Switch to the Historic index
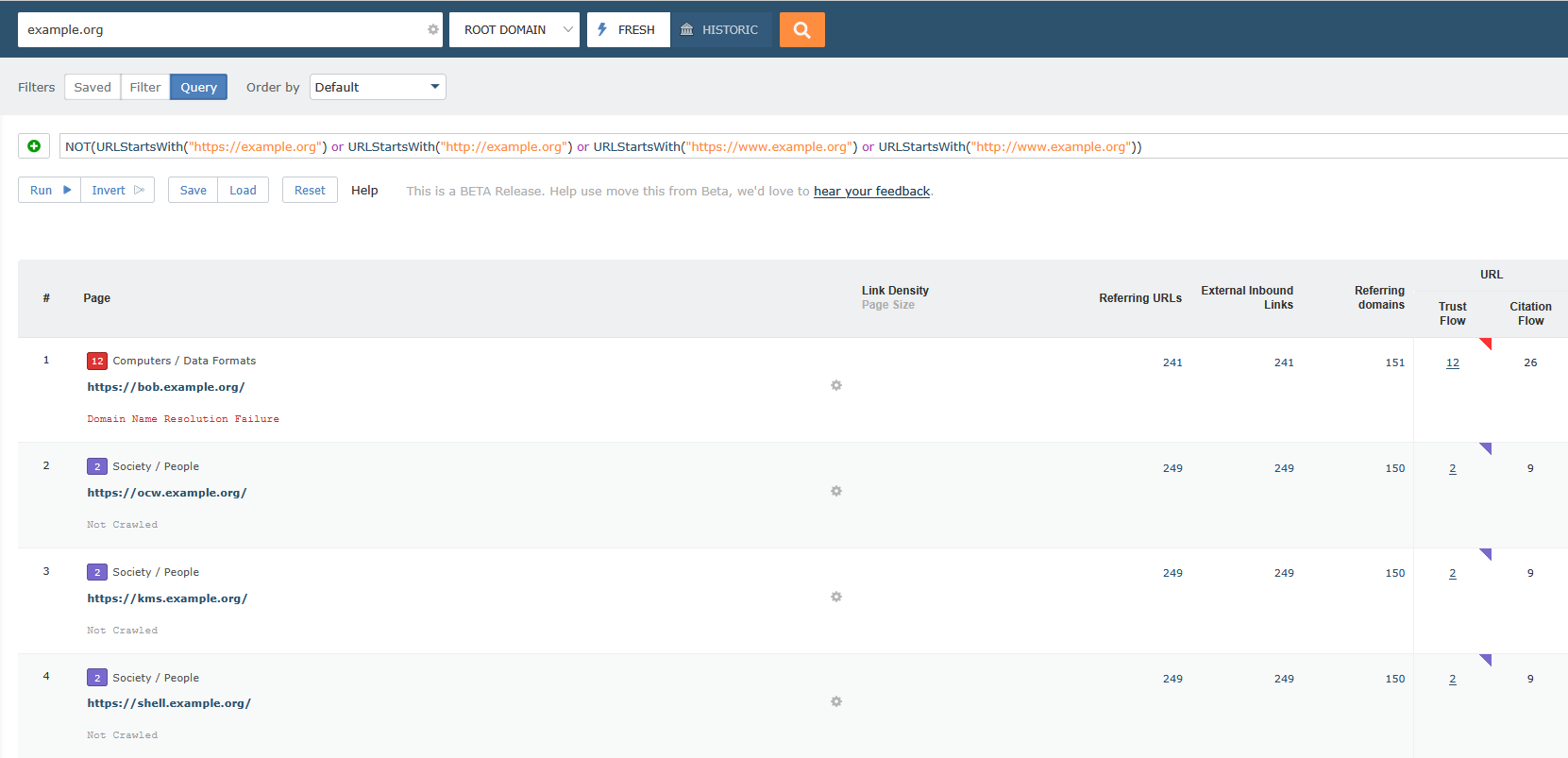Image resolution: width=1568 pixels, height=758 pixels. pyautogui.click(x=720, y=30)
